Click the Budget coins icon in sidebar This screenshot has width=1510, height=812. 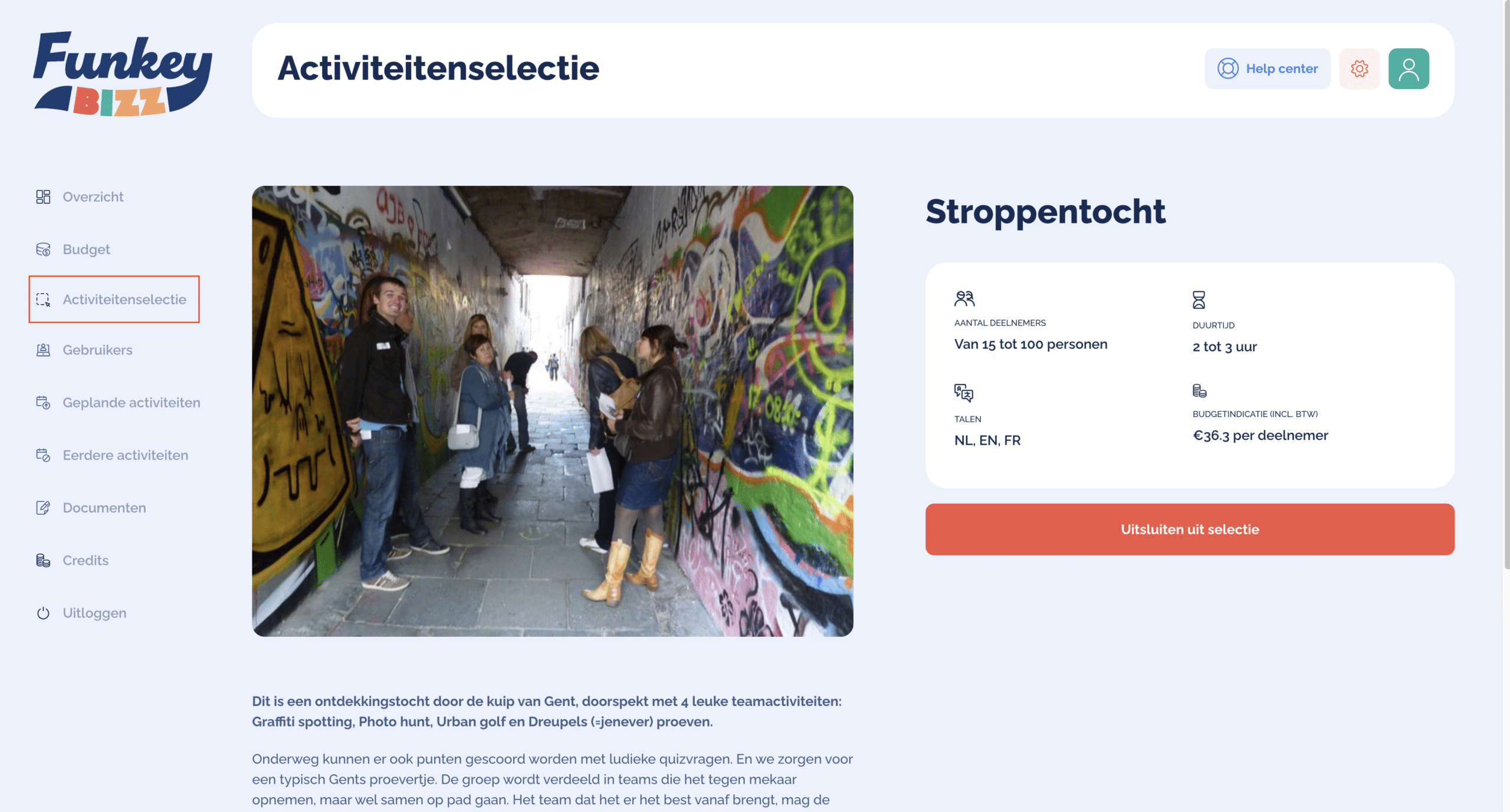[x=43, y=249]
